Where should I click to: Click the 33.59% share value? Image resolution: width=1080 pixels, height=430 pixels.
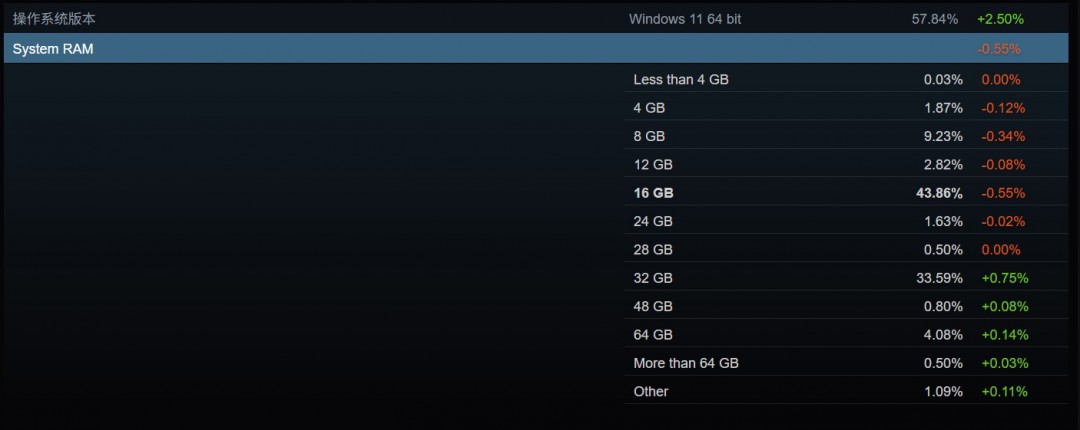tap(939, 278)
